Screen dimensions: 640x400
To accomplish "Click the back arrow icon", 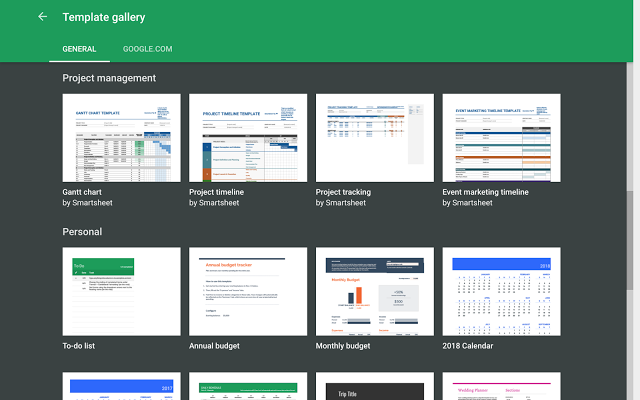I will coord(42,17).
